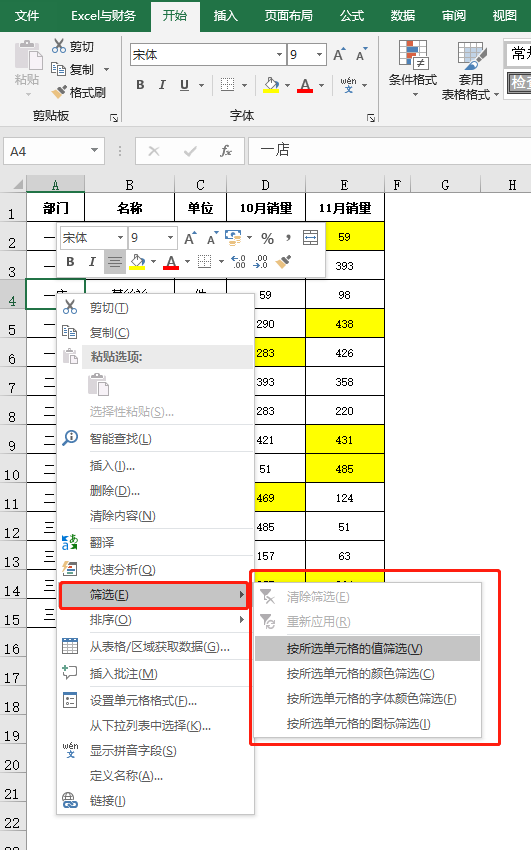This screenshot has width=531, height=850.
Task: Open Format as Table in ribbon
Action: point(470,70)
